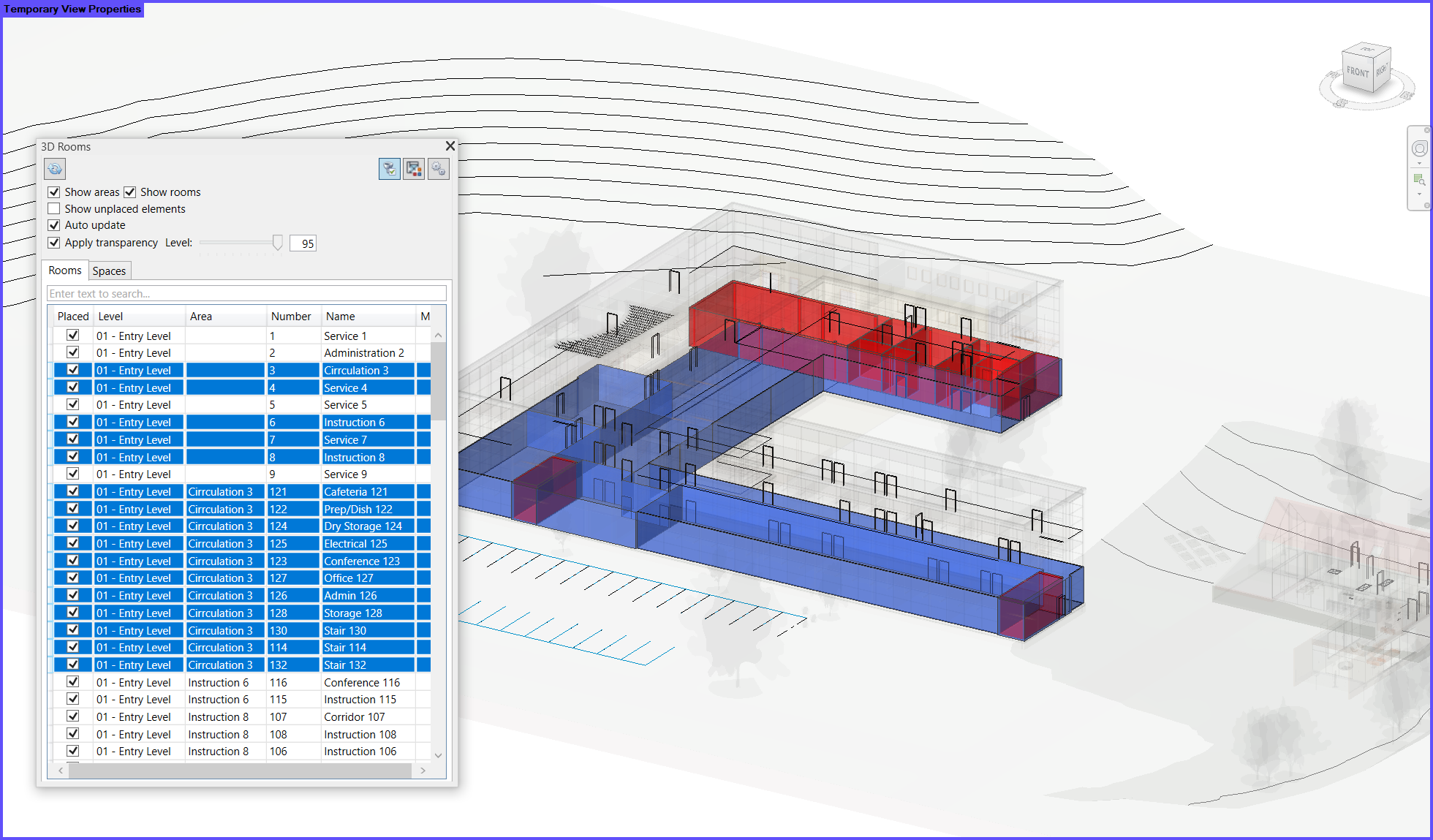The image size is (1433, 840).
Task: Open the gears settings icon
Action: [438, 169]
